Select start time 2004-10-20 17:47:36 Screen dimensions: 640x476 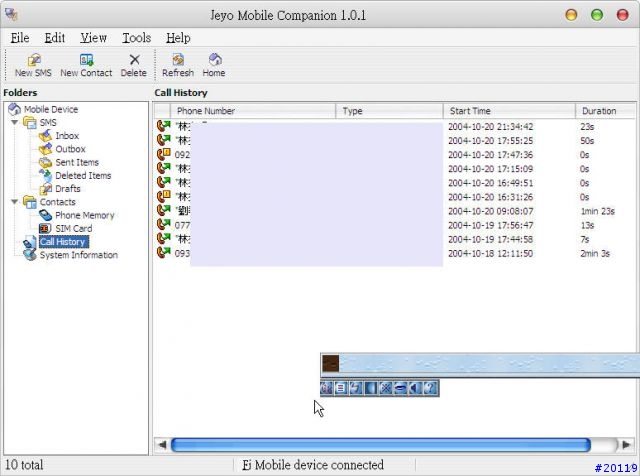[x=491, y=155]
